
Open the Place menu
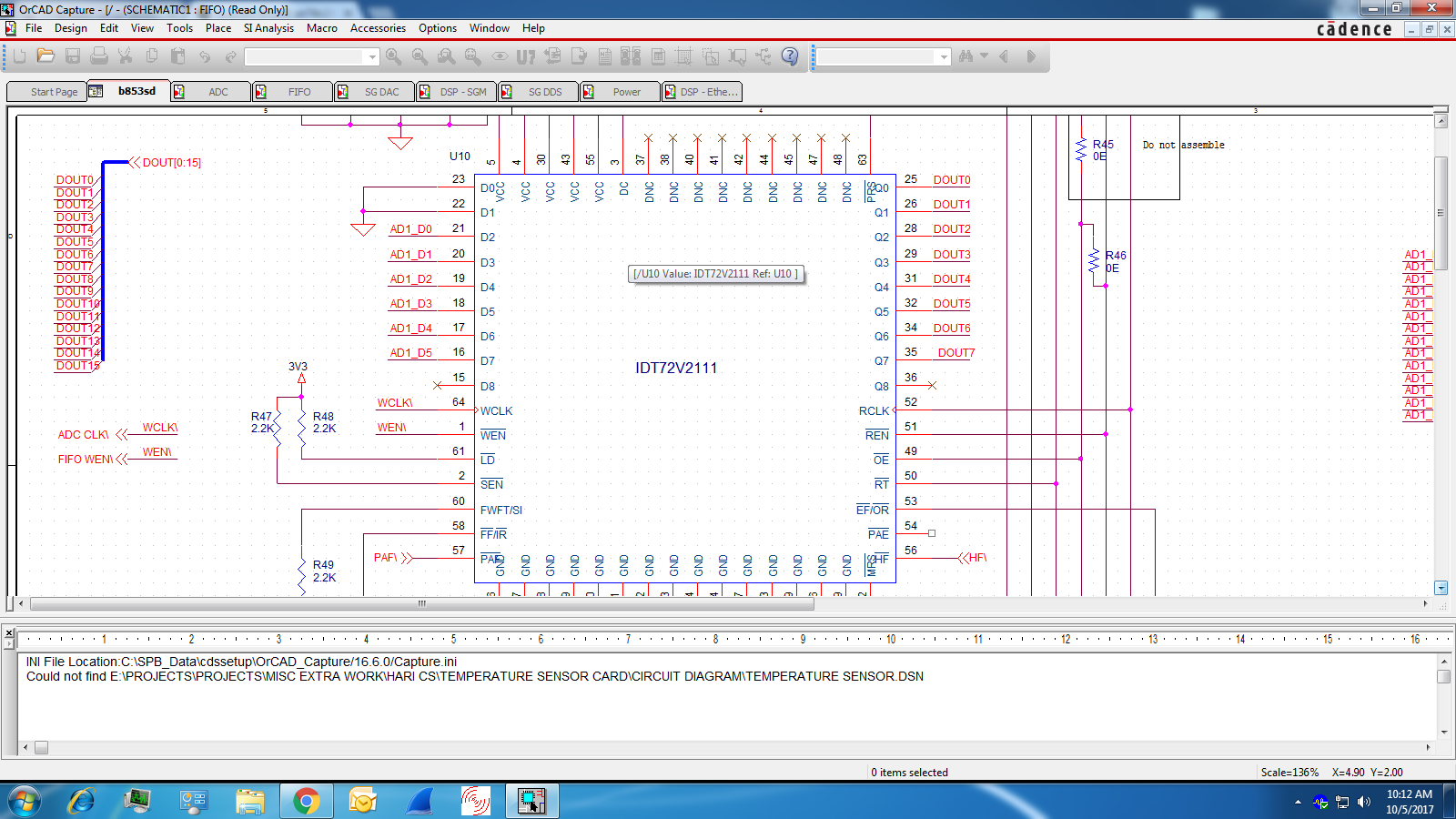pyautogui.click(x=218, y=28)
